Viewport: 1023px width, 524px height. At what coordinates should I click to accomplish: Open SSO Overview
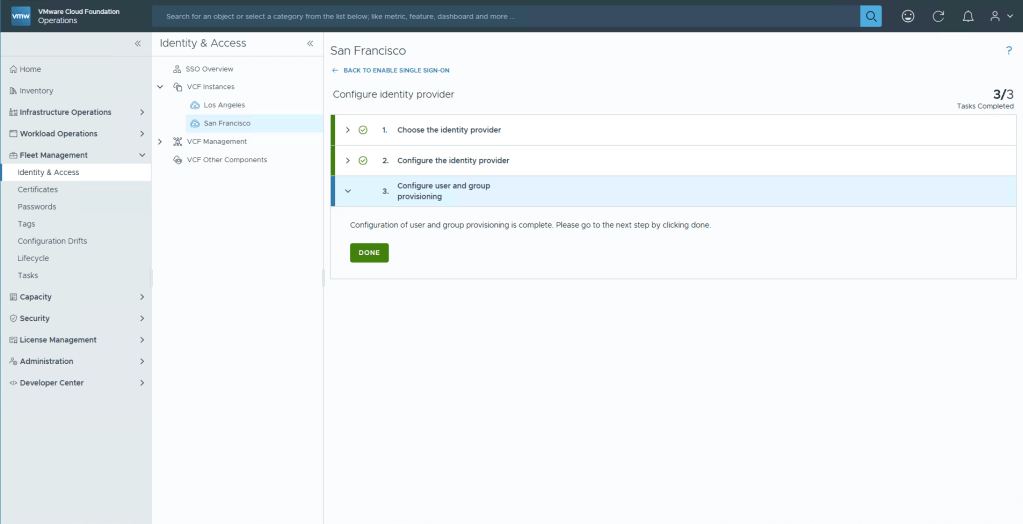[x=209, y=69]
